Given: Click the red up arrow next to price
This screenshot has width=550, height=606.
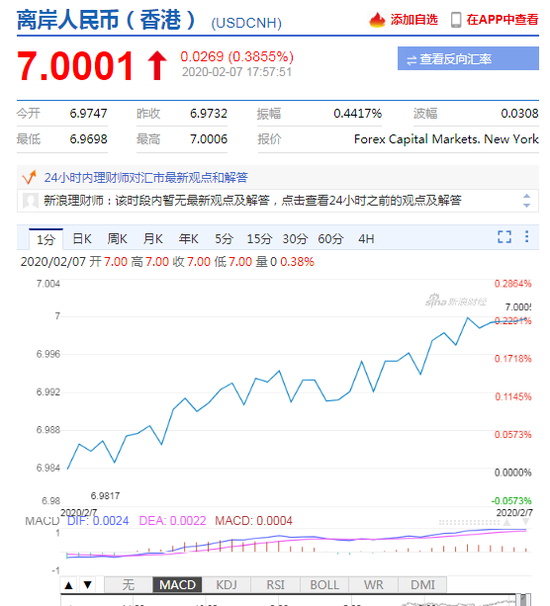Looking at the screenshot, I should point(157,66).
